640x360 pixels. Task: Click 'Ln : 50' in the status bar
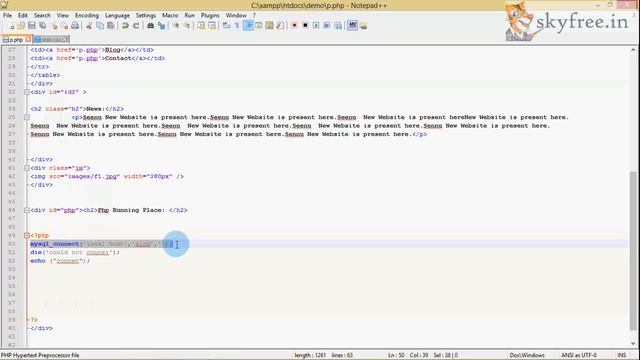396,355
